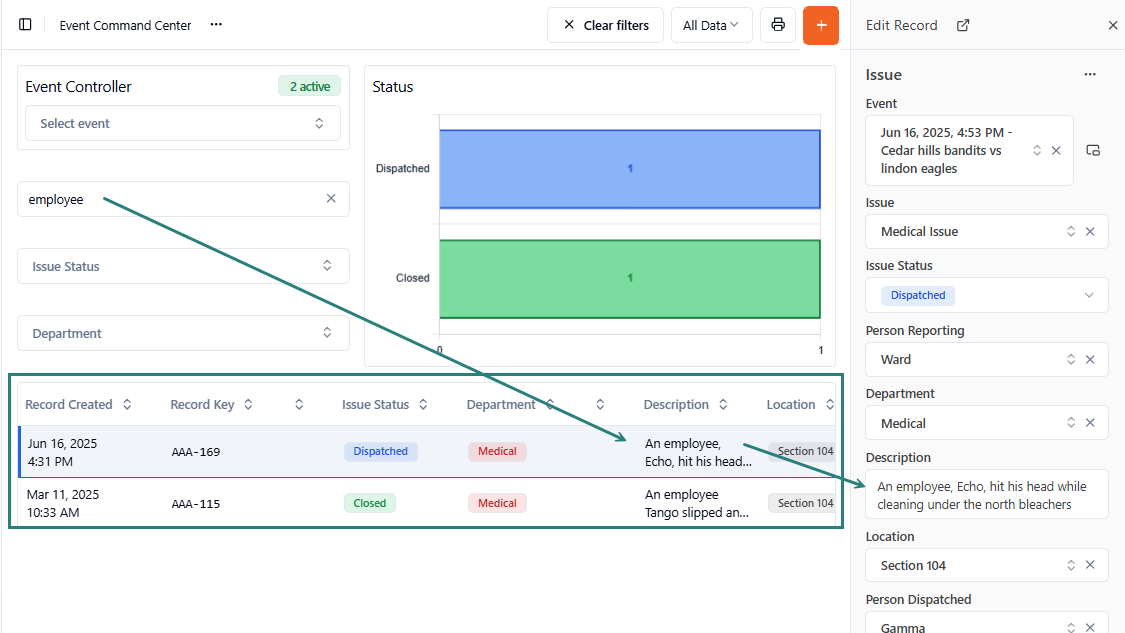
Task: Open the Issue Status filter dropdown
Action: click(x=183, y=267)
